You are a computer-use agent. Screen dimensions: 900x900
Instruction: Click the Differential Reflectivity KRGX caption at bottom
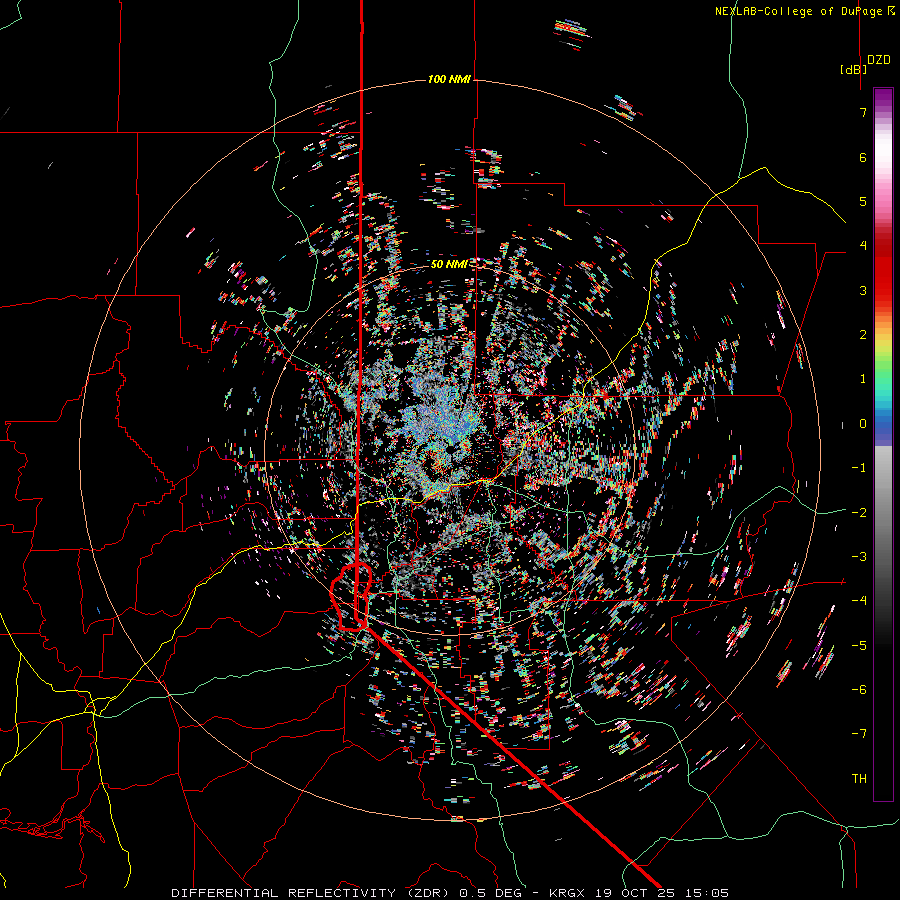[450, 893]
